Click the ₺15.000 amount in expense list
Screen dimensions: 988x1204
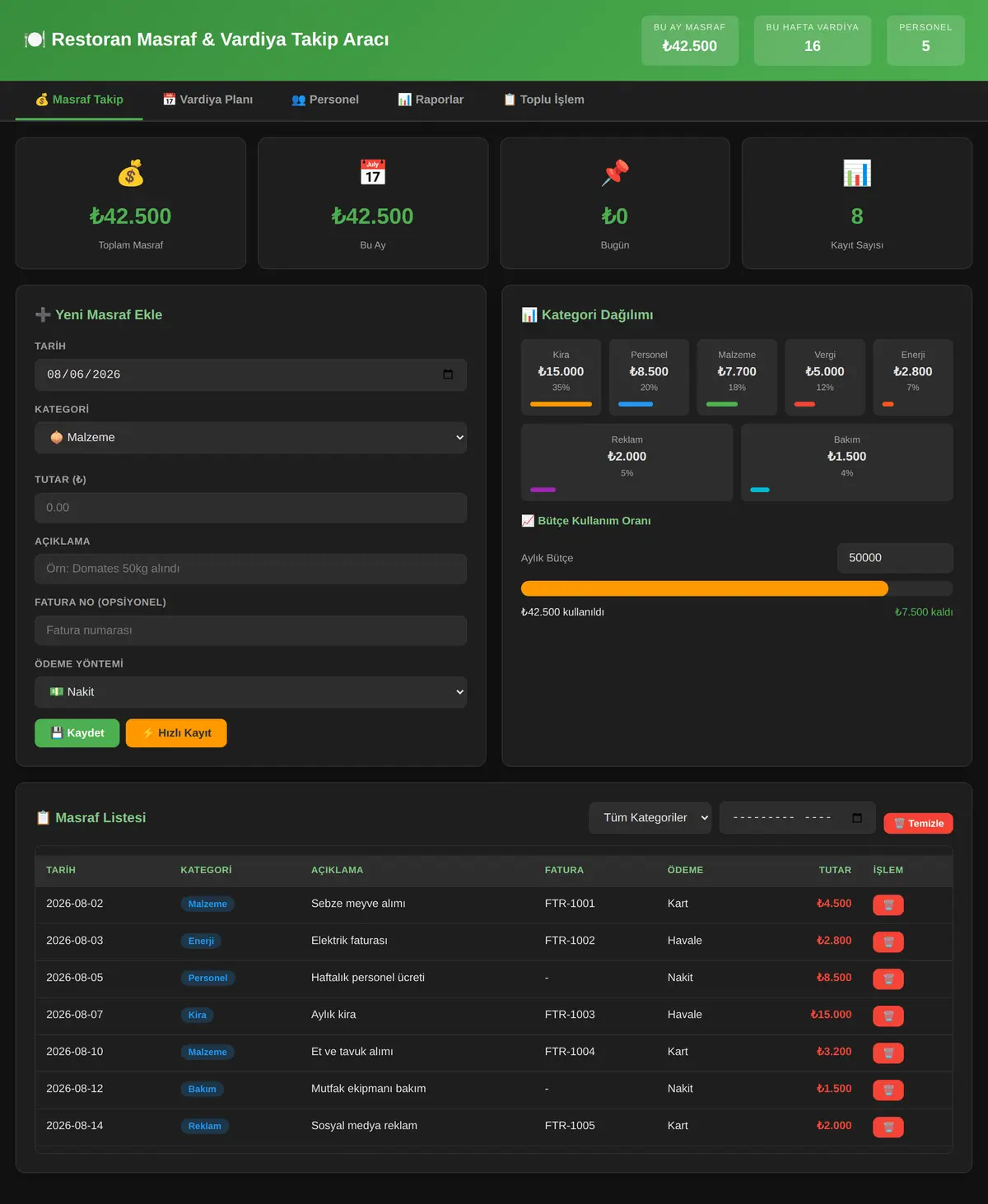[831, 1015]
